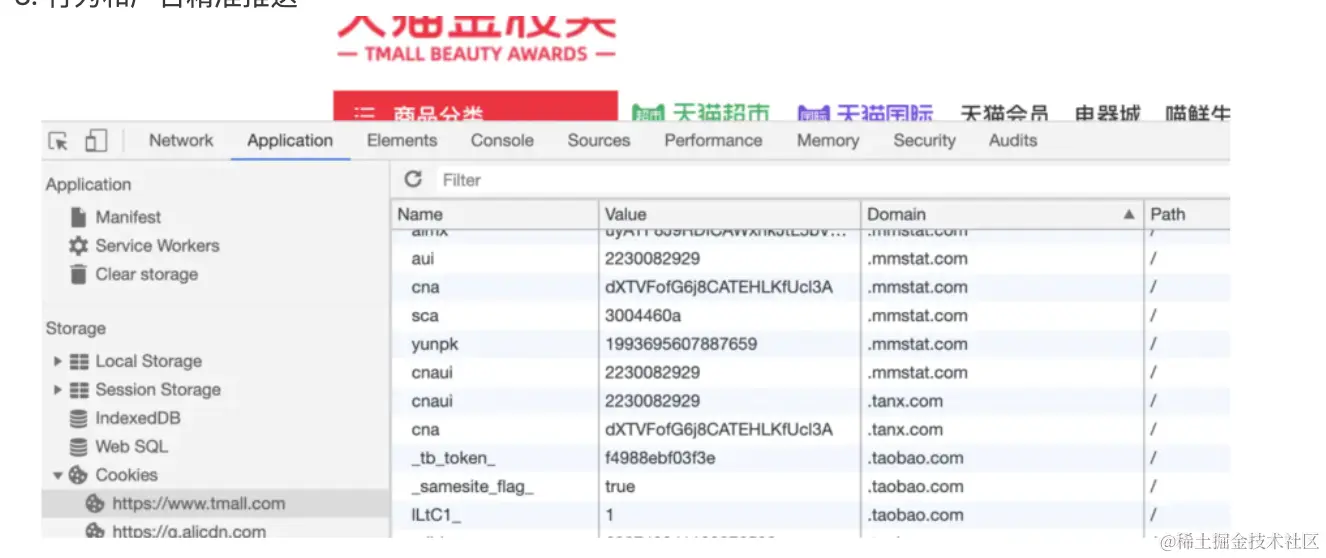The height and width of the screenshot is (558, 1326).
Task: Click the .taobao.com domain in _tb_token_ row
Action: 915,458
